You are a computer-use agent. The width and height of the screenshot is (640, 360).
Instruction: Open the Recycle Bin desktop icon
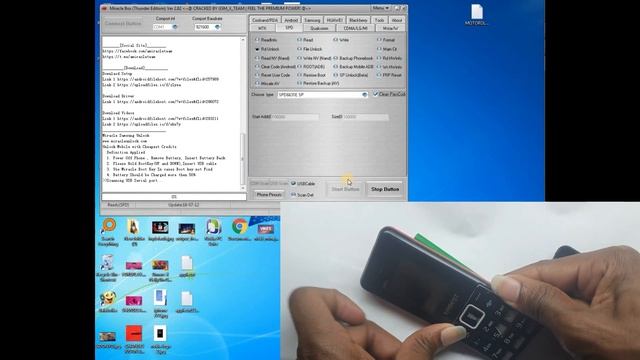tap(108, 268)
